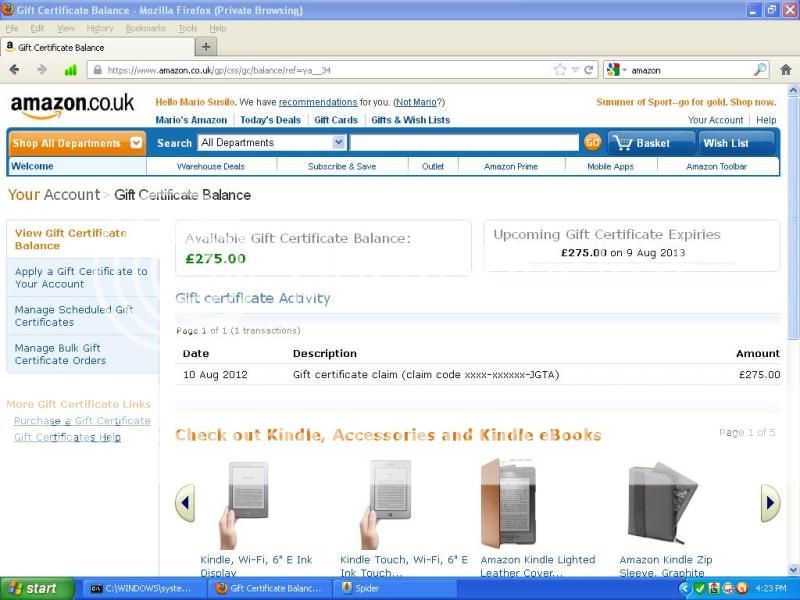Open the recommendations link
The image size is (800, 600).
318,102
